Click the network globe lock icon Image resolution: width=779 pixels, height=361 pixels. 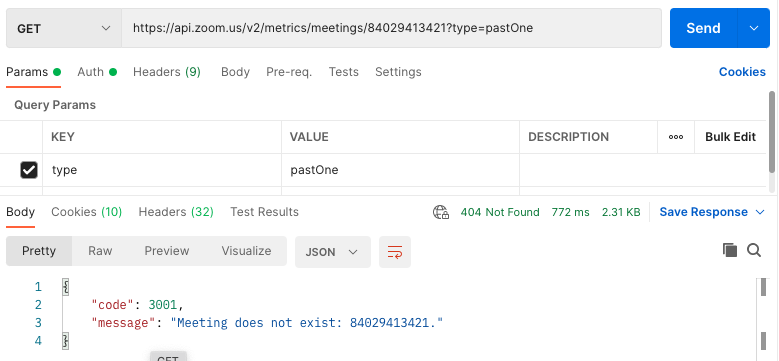tap(441, 213)
